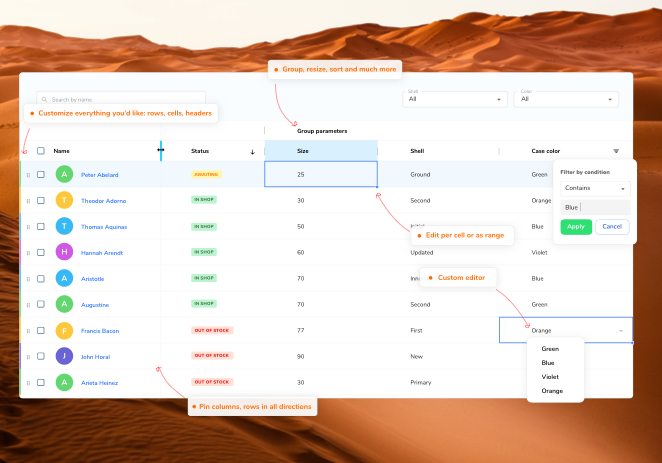Choose Green from the color list
This screenshot has height=463, width=662.
coord(550,349)
